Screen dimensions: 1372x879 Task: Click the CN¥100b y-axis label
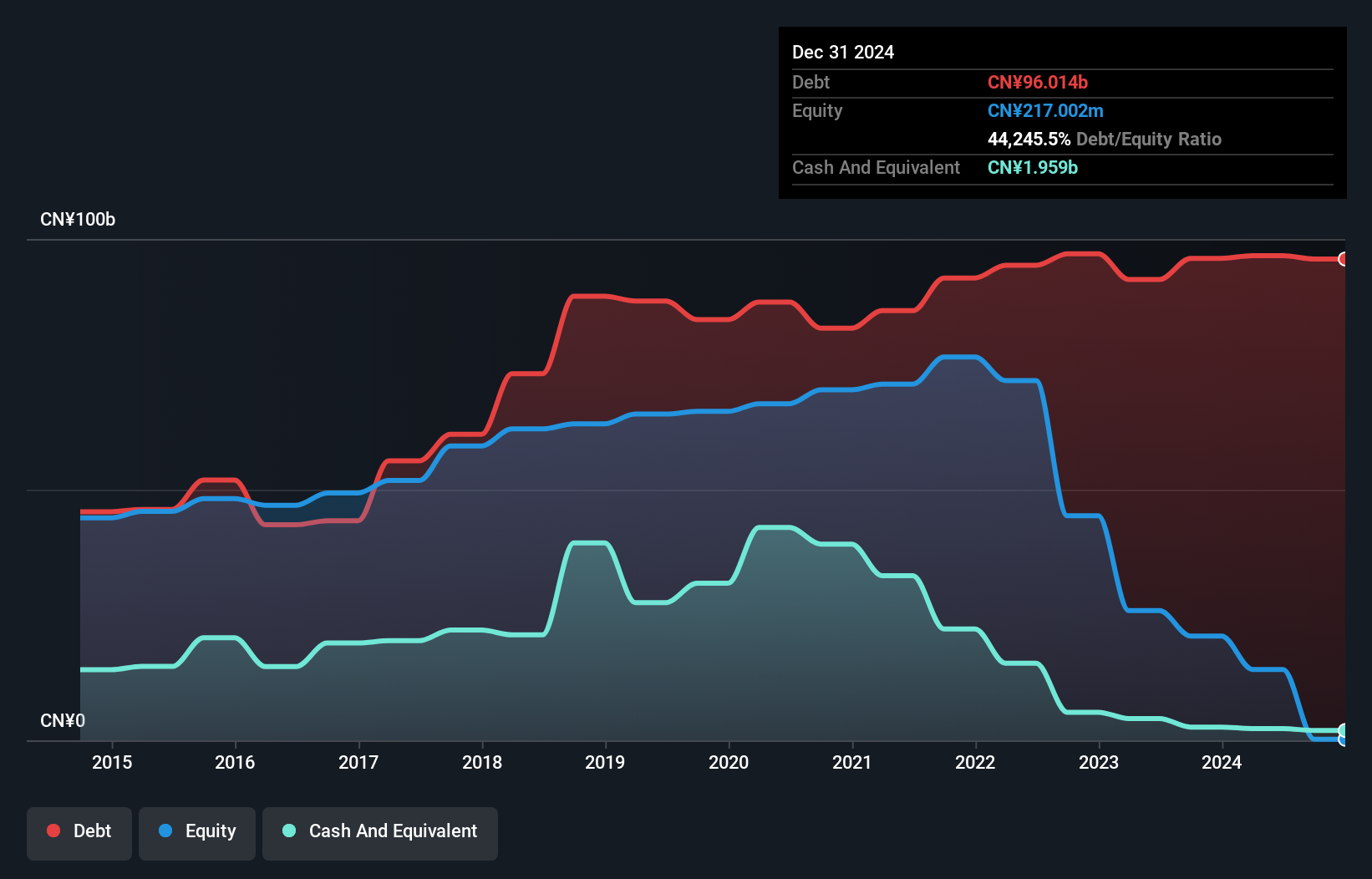[78, 220]
